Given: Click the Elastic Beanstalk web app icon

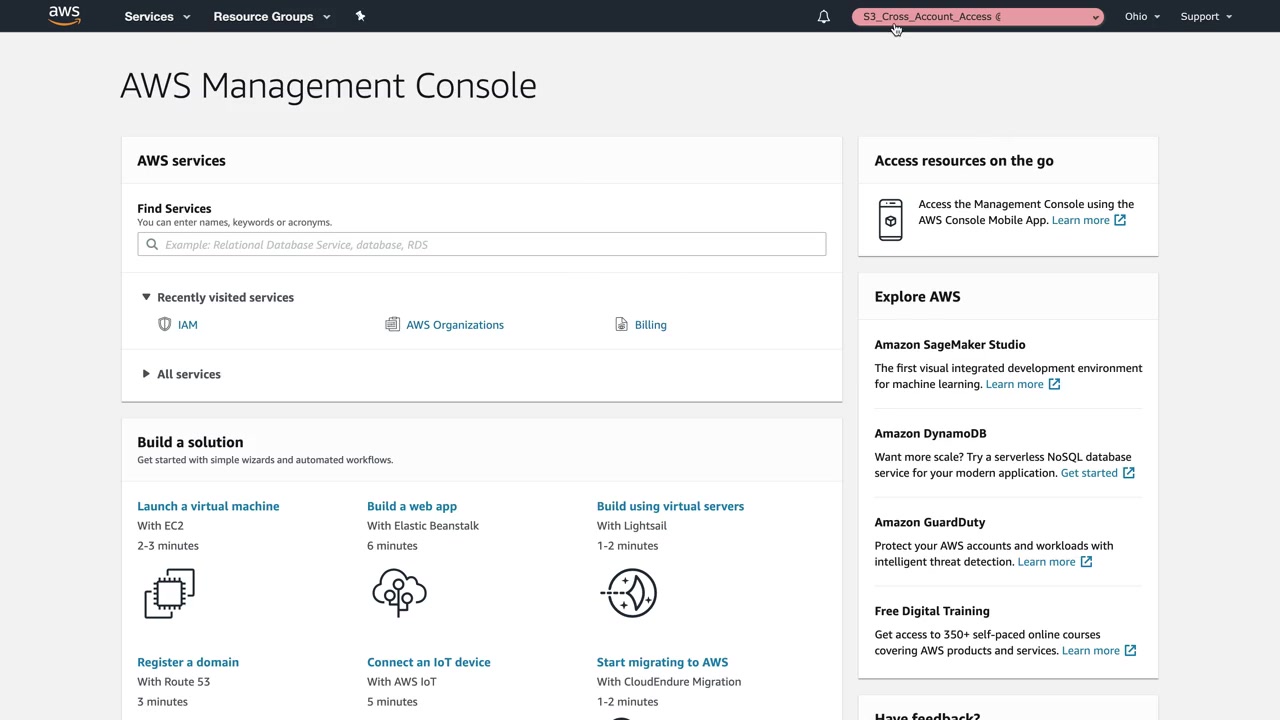Looking at the screenshot, I should (x=399, y=593).
